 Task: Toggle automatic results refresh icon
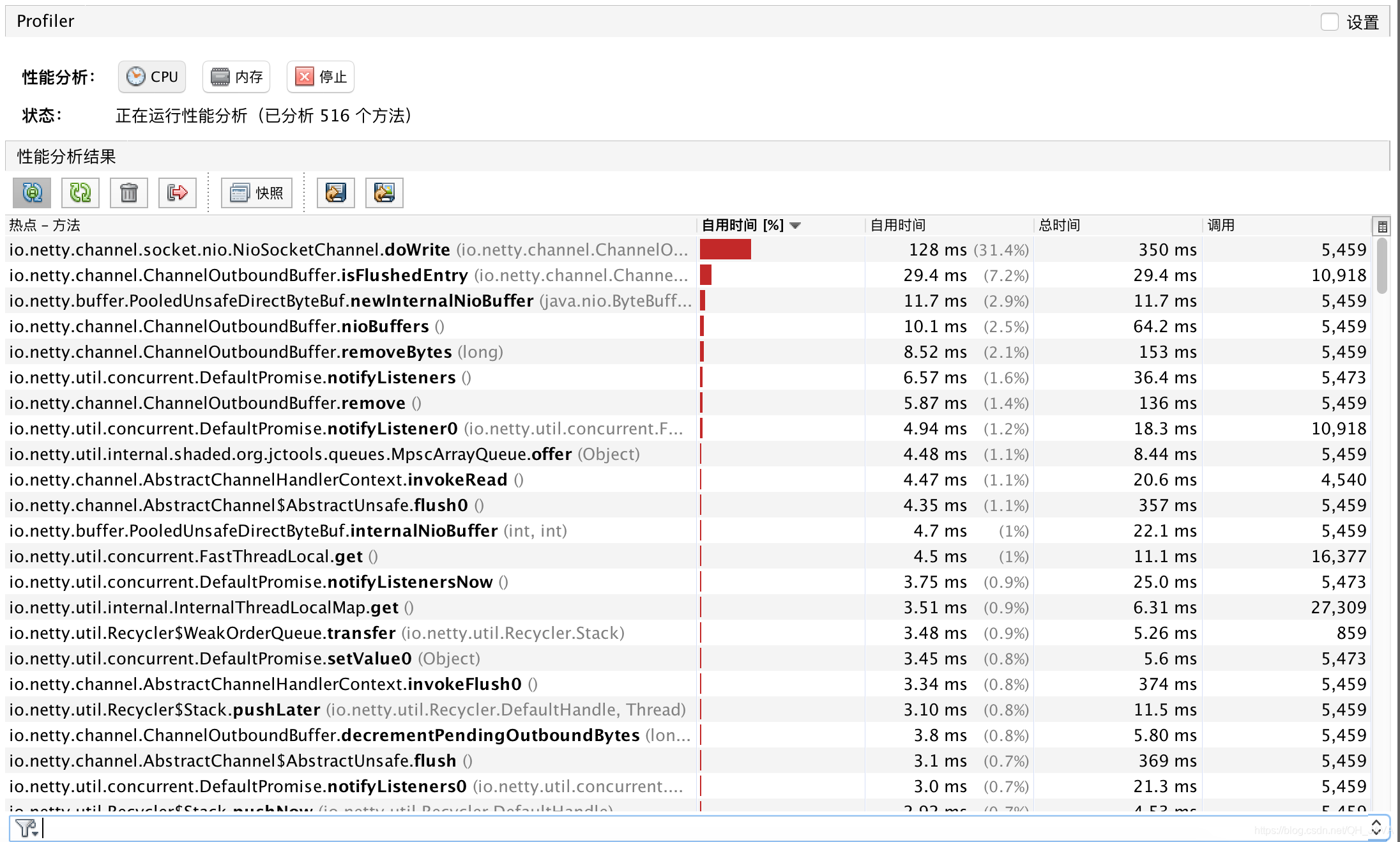tap(32, 192)
